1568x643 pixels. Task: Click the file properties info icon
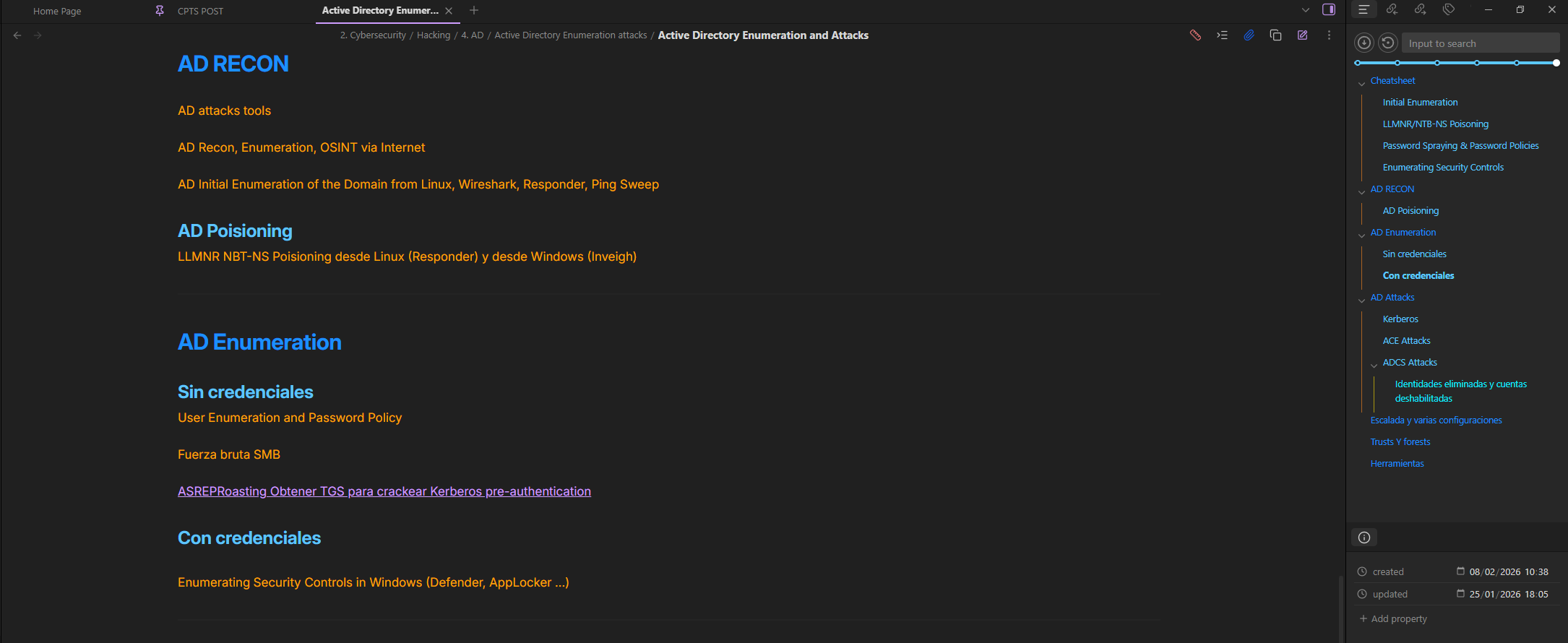click(1364, 538)
